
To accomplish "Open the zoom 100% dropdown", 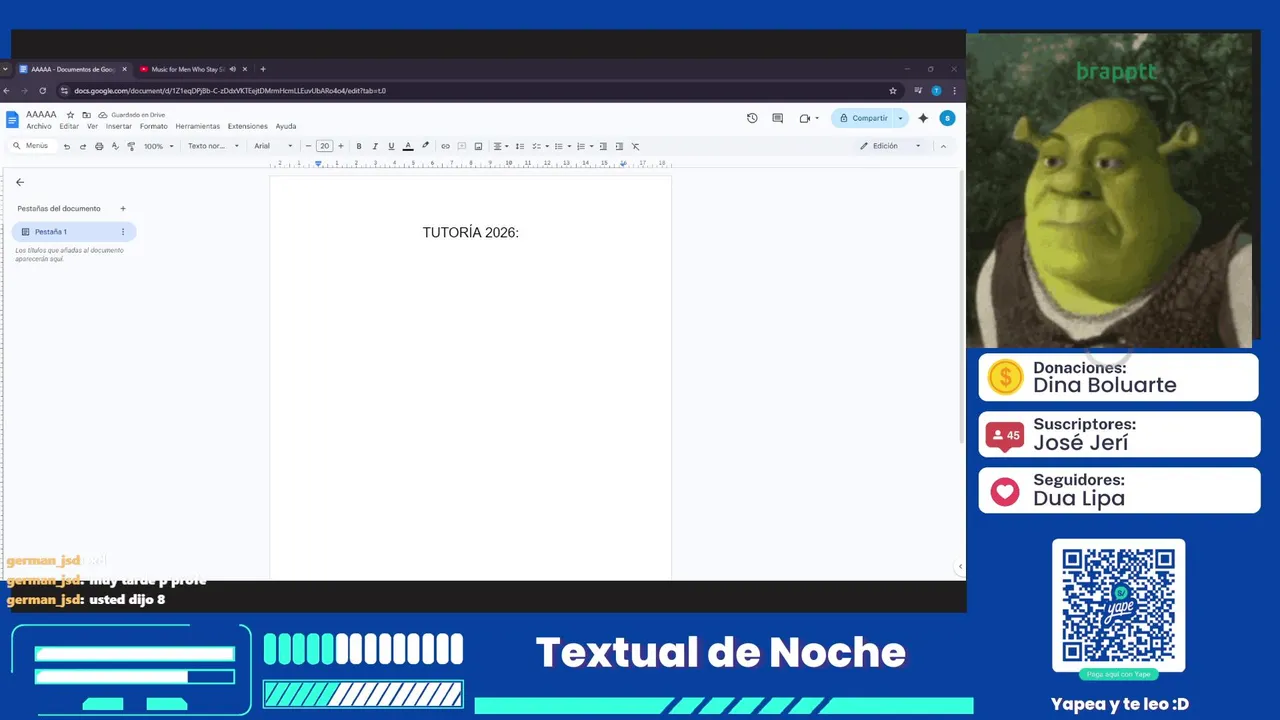I will click(158, 146).
